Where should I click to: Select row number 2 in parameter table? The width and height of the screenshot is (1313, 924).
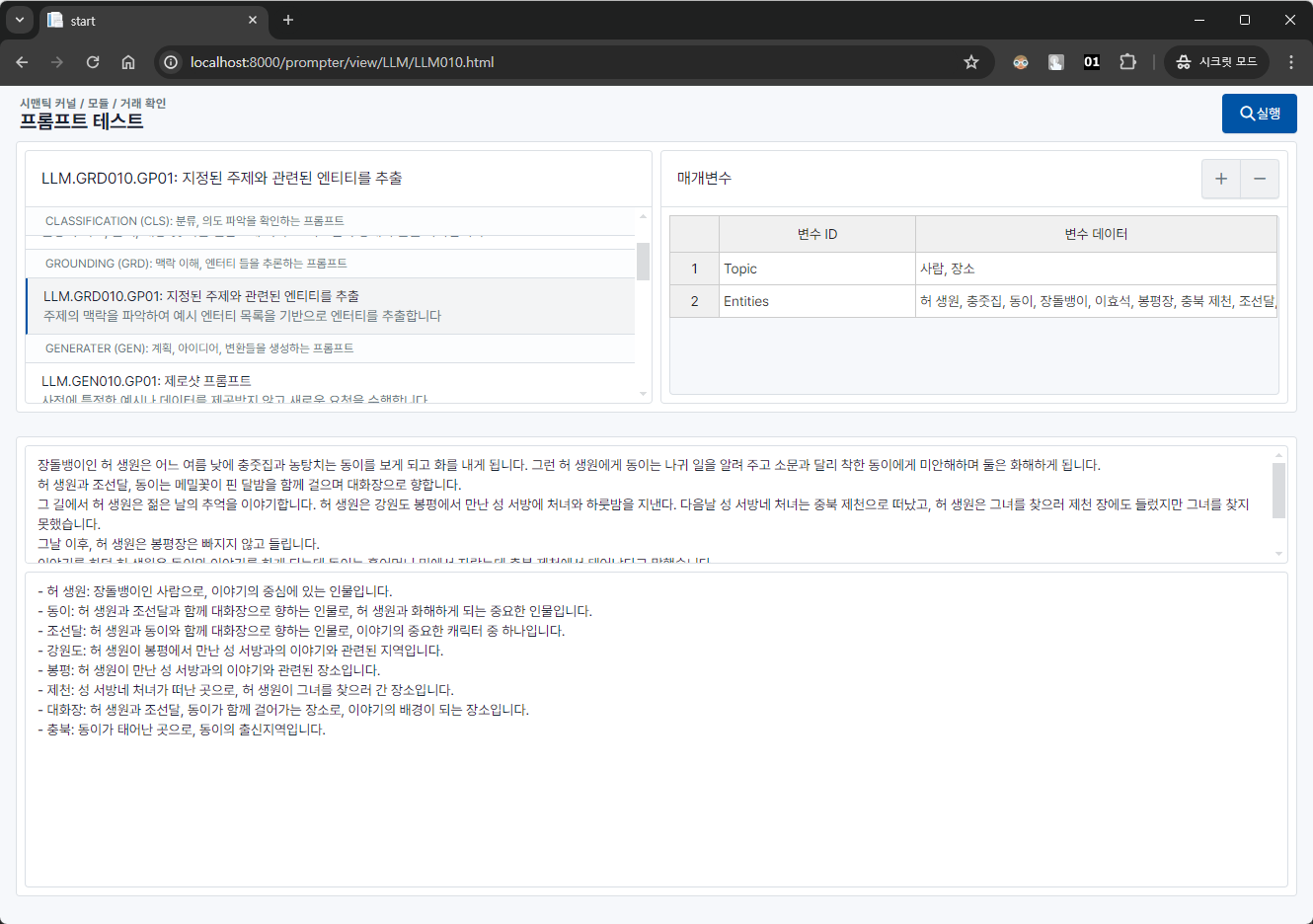(695, 301)
